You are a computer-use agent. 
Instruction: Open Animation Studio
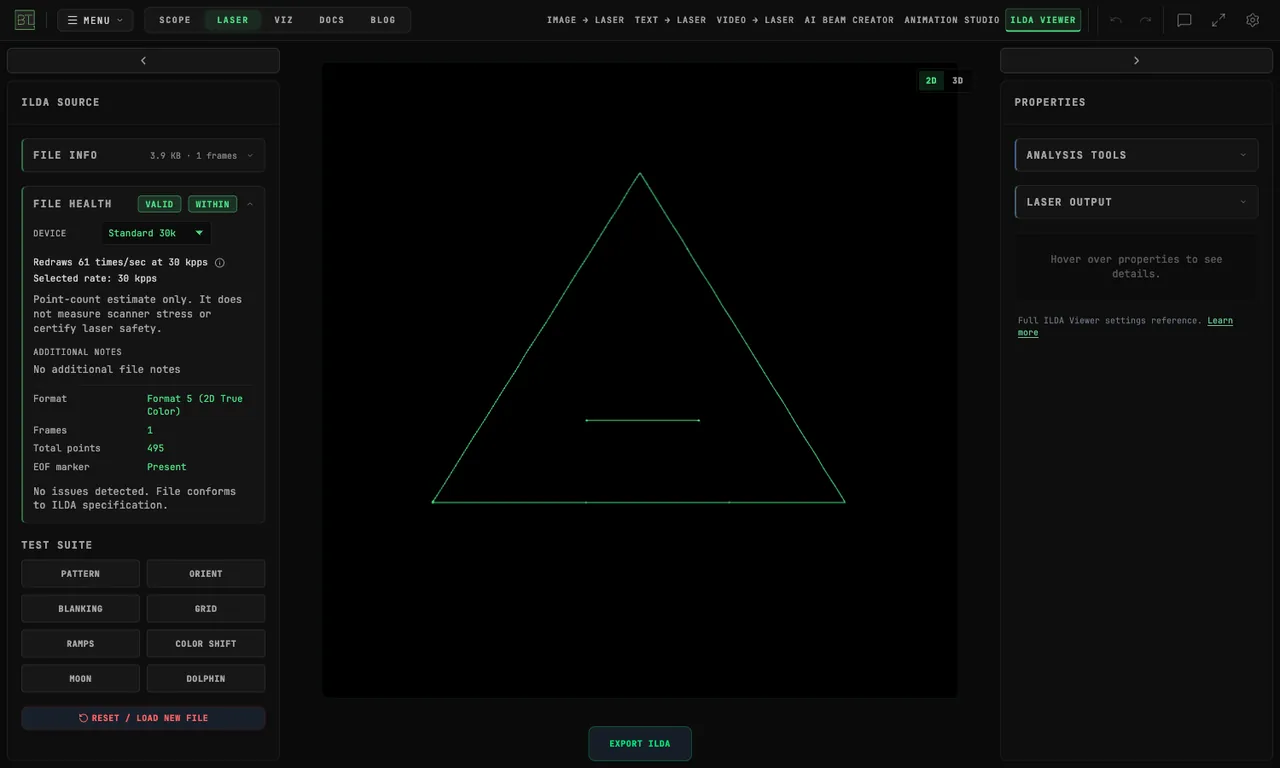point(952,20)
